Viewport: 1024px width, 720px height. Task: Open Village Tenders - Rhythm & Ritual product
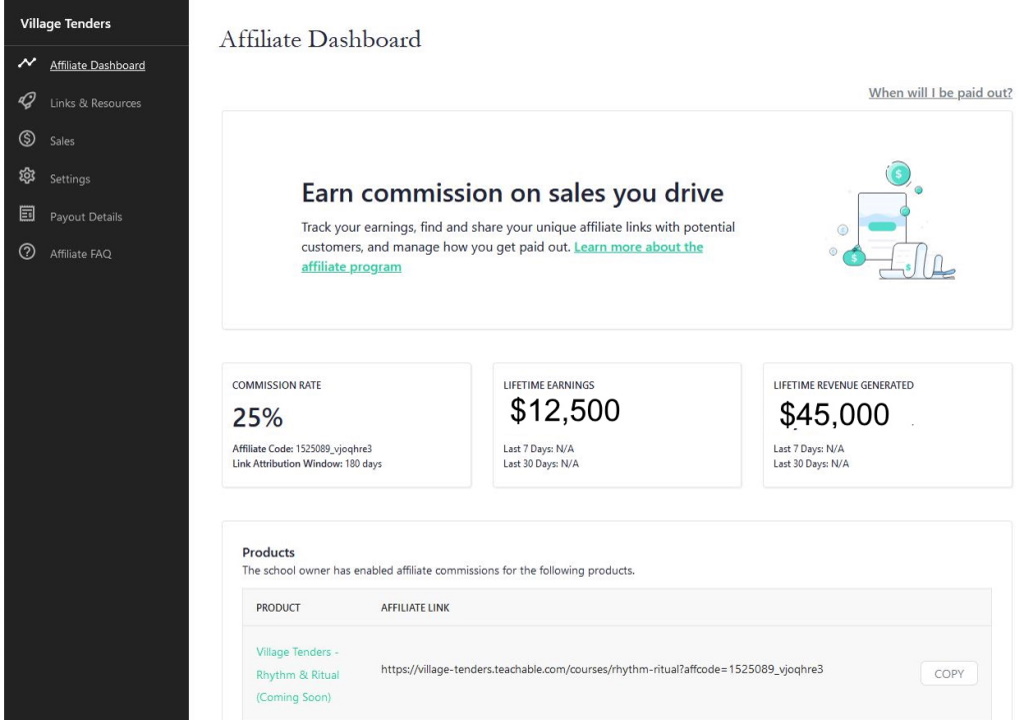click(x=297, y=674)
